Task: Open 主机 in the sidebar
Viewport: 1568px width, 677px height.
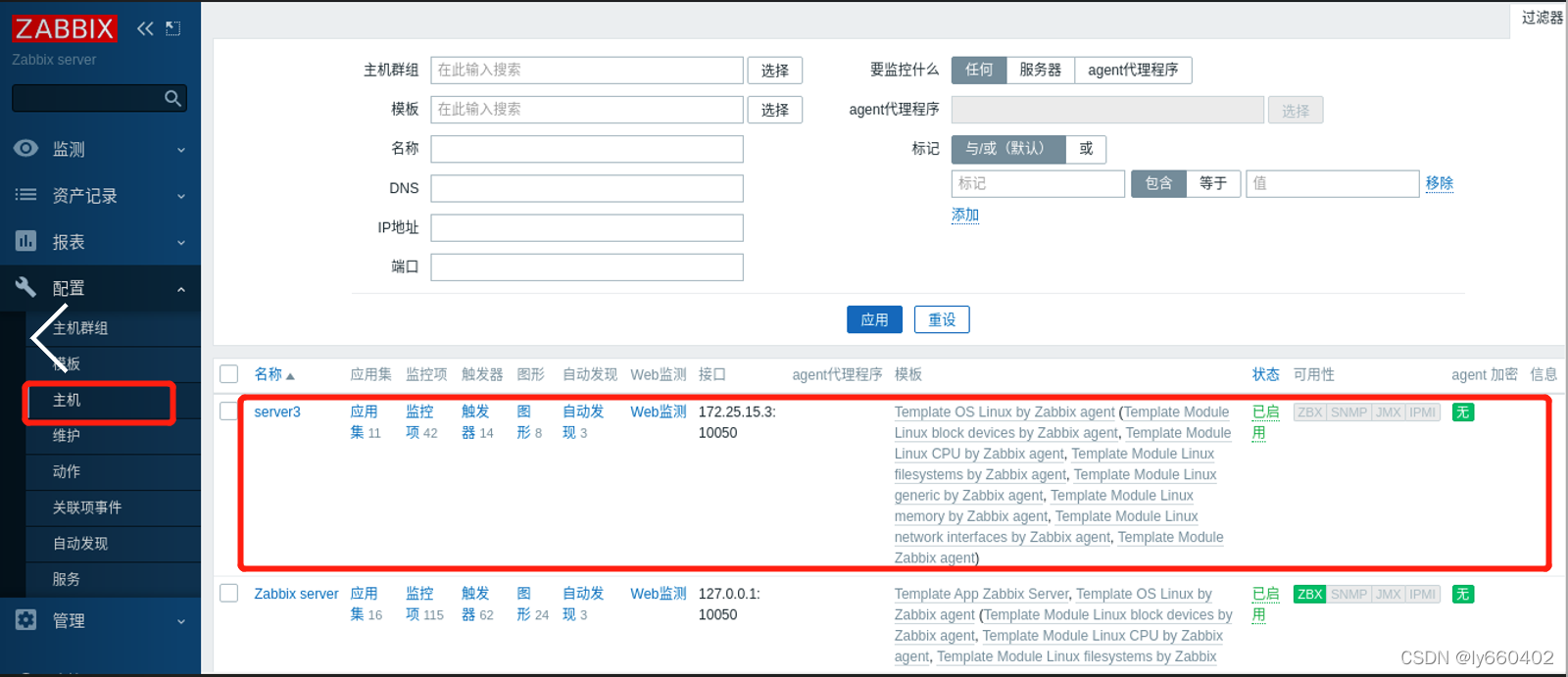Action: point(67,400)
